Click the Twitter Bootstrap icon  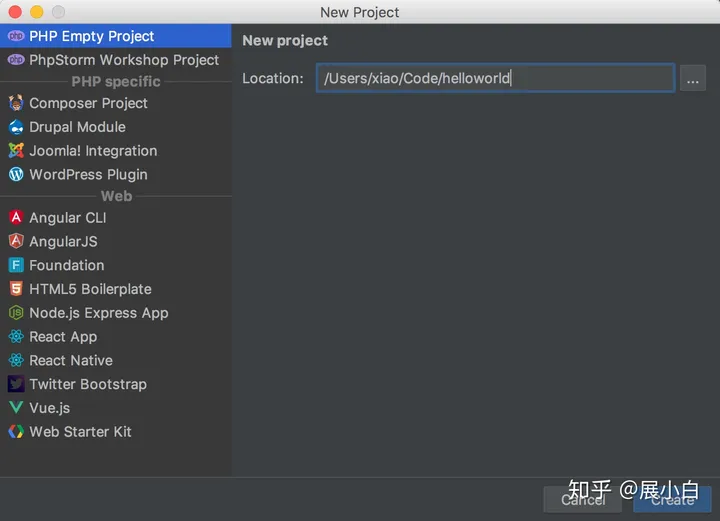pyautogui.click(x=16, y=384)
